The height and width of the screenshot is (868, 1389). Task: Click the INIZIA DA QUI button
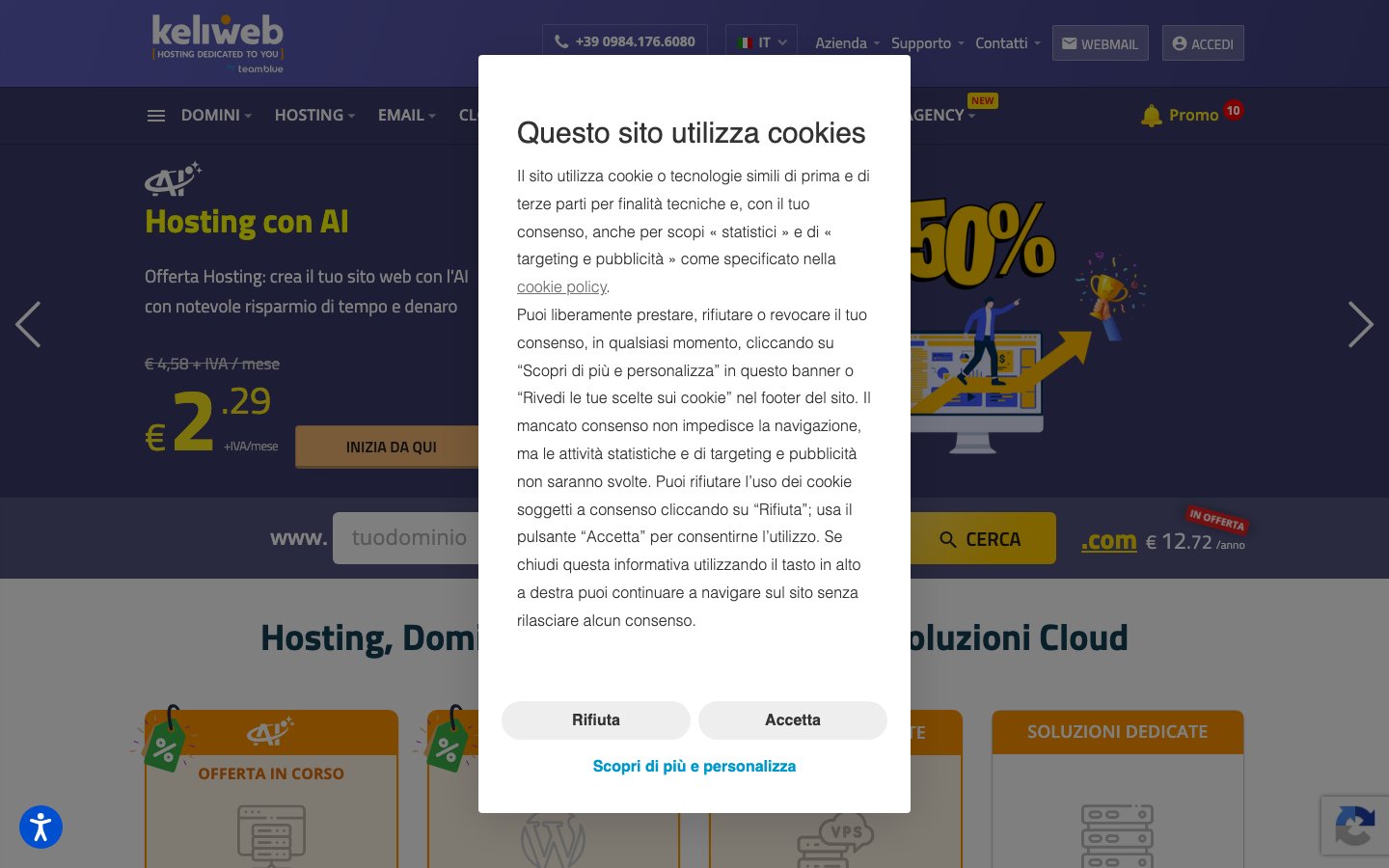pos(388,447)
